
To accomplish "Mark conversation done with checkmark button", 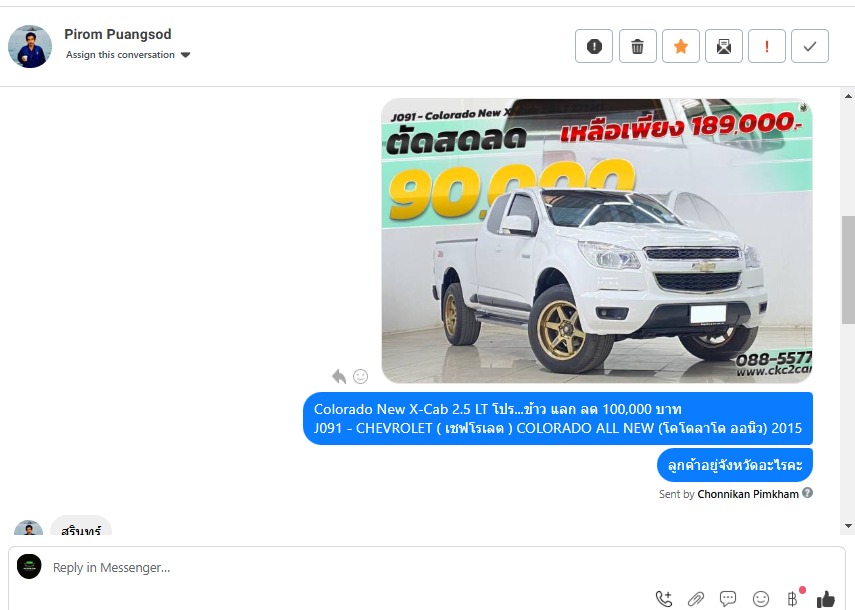I will pyautogui.click(x=810, y=46).
